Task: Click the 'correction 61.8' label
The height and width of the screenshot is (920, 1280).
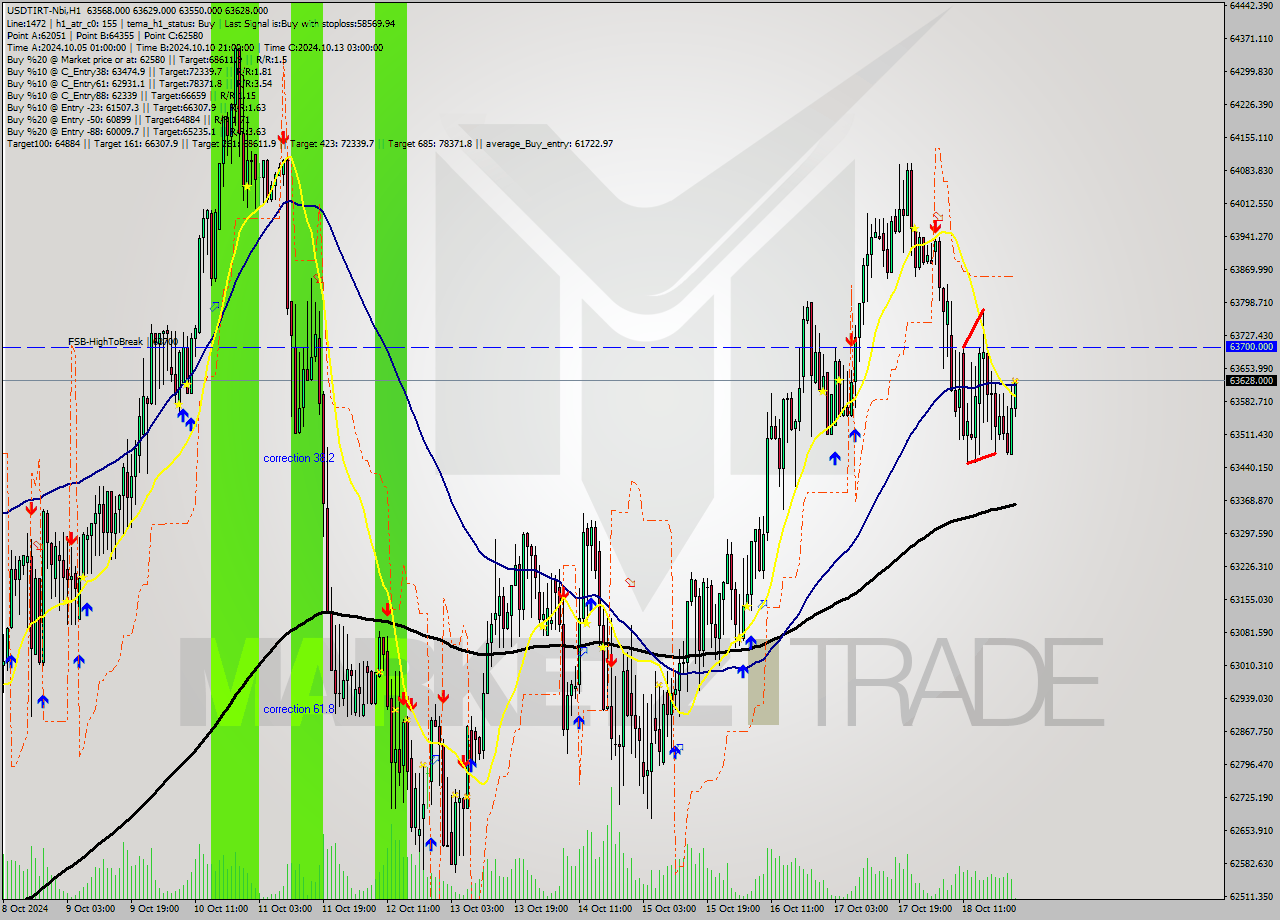Action: (x=299, y=709)
